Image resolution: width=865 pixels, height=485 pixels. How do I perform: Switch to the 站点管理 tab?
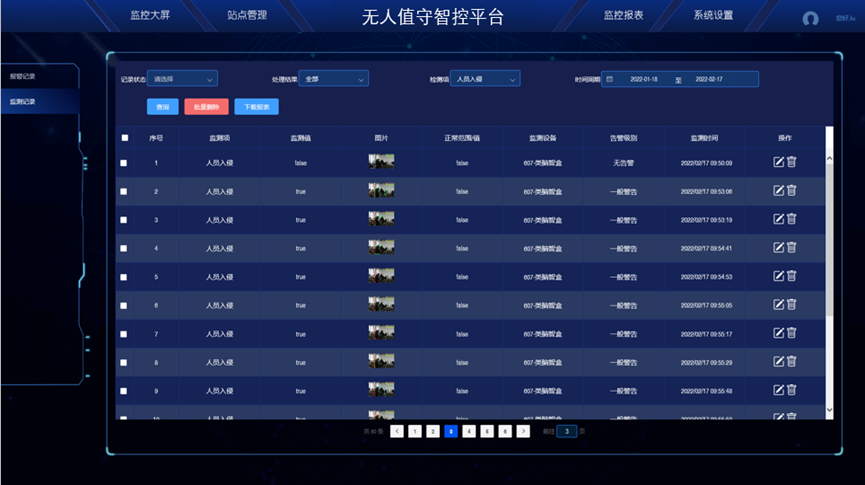point(247,16)
